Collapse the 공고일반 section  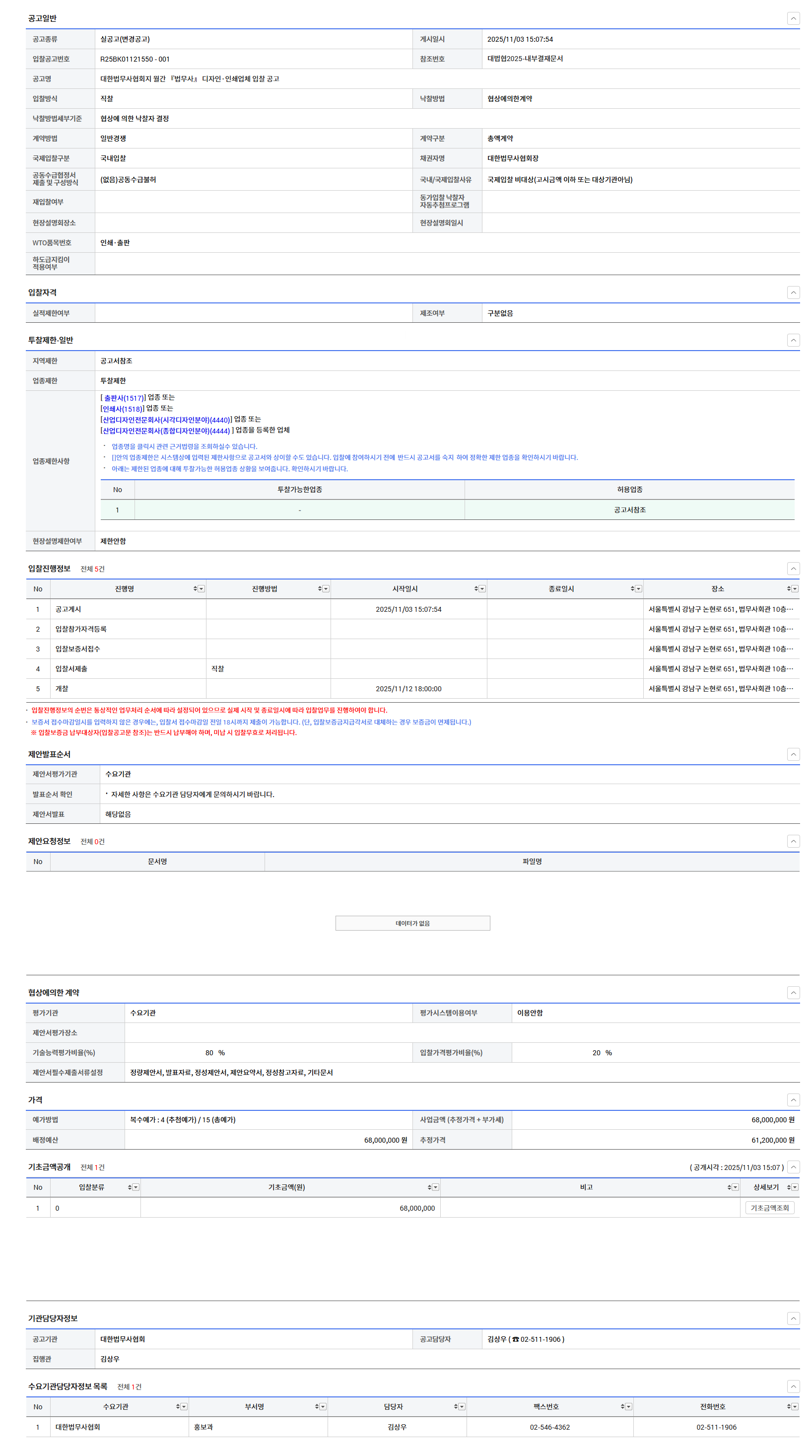(793, 19)
